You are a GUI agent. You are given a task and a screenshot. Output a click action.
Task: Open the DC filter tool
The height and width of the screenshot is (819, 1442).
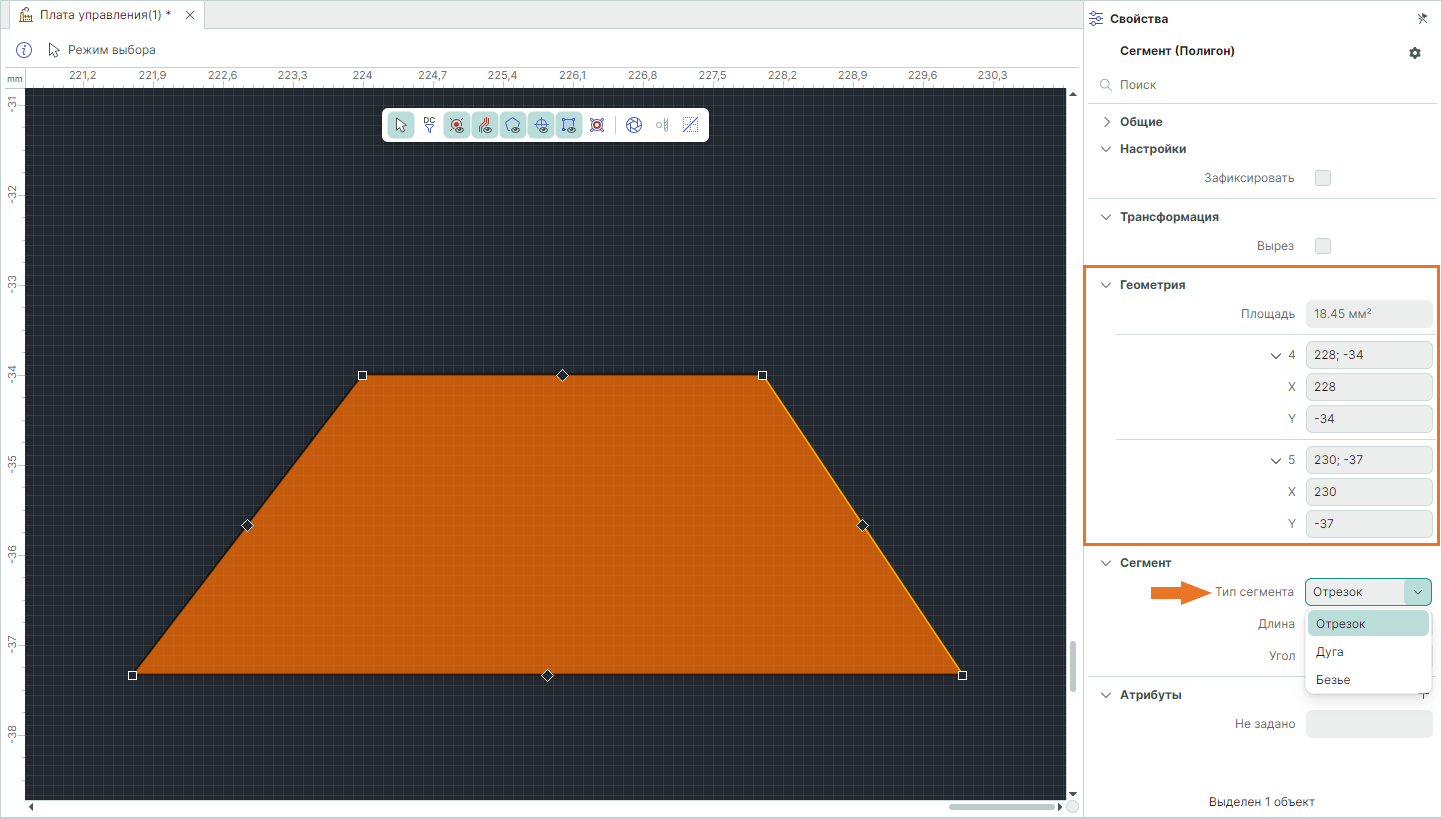(x=429, y=125)
